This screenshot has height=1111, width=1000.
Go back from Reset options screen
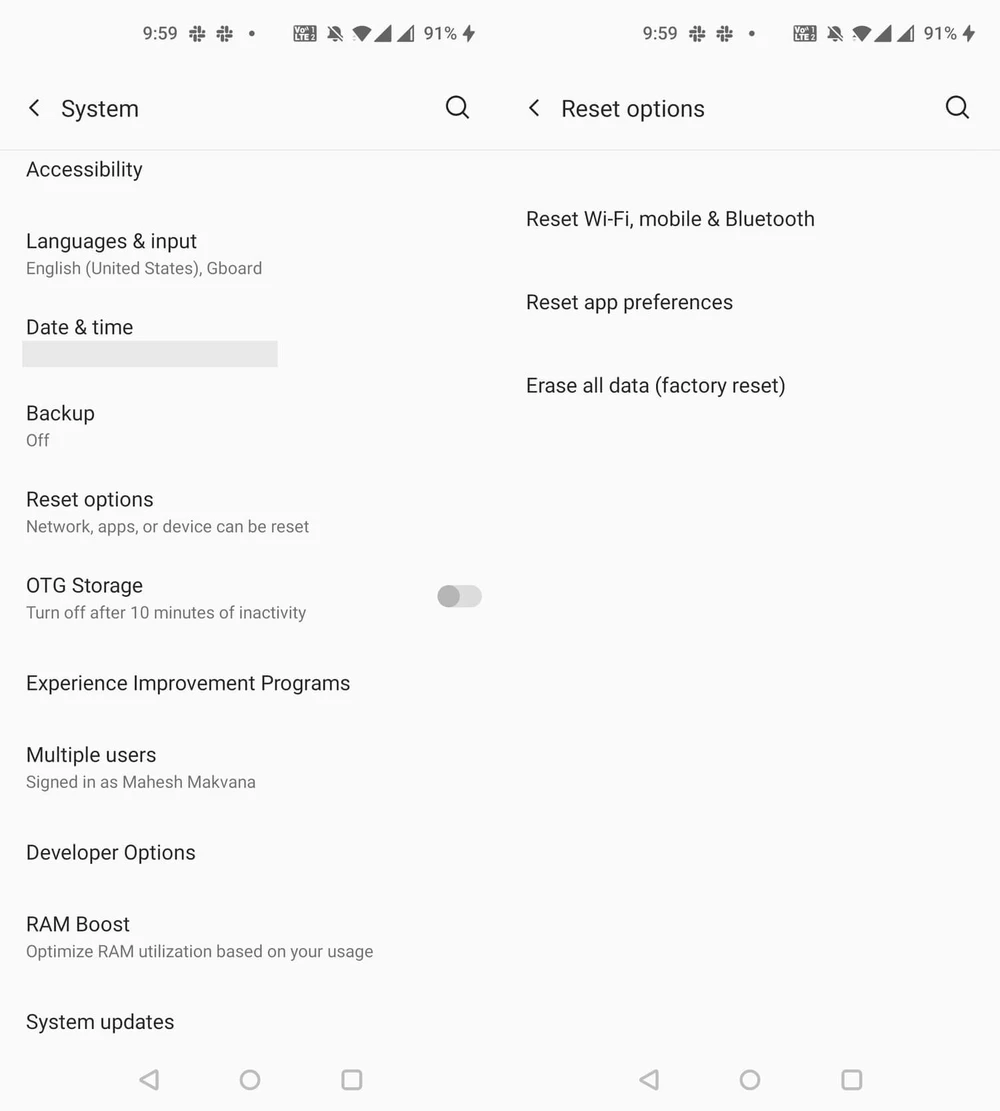coord(534,108)
